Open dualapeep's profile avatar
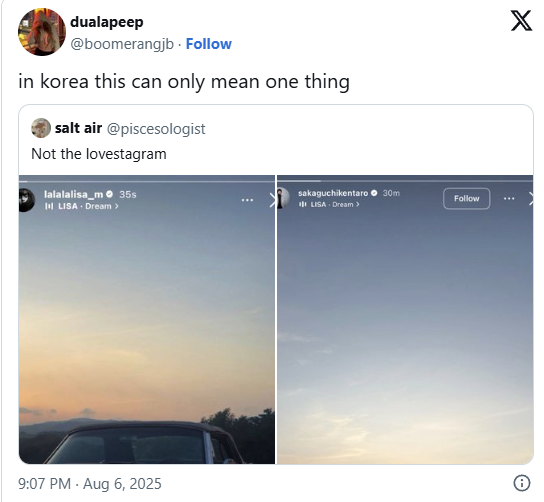The image size is (544, 502). point(42,32)
